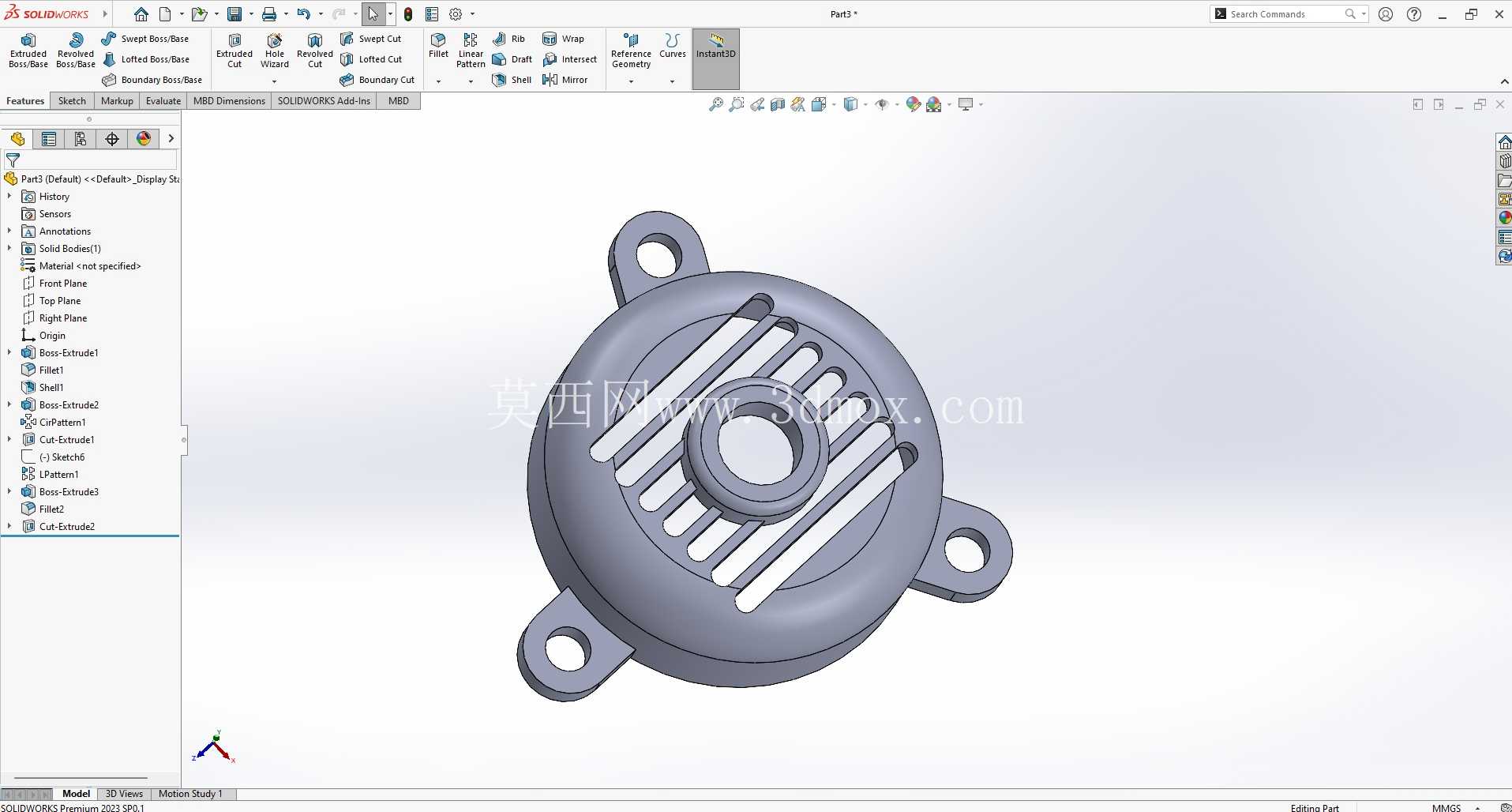Expand Boss-Extrude3 feature

9,492
